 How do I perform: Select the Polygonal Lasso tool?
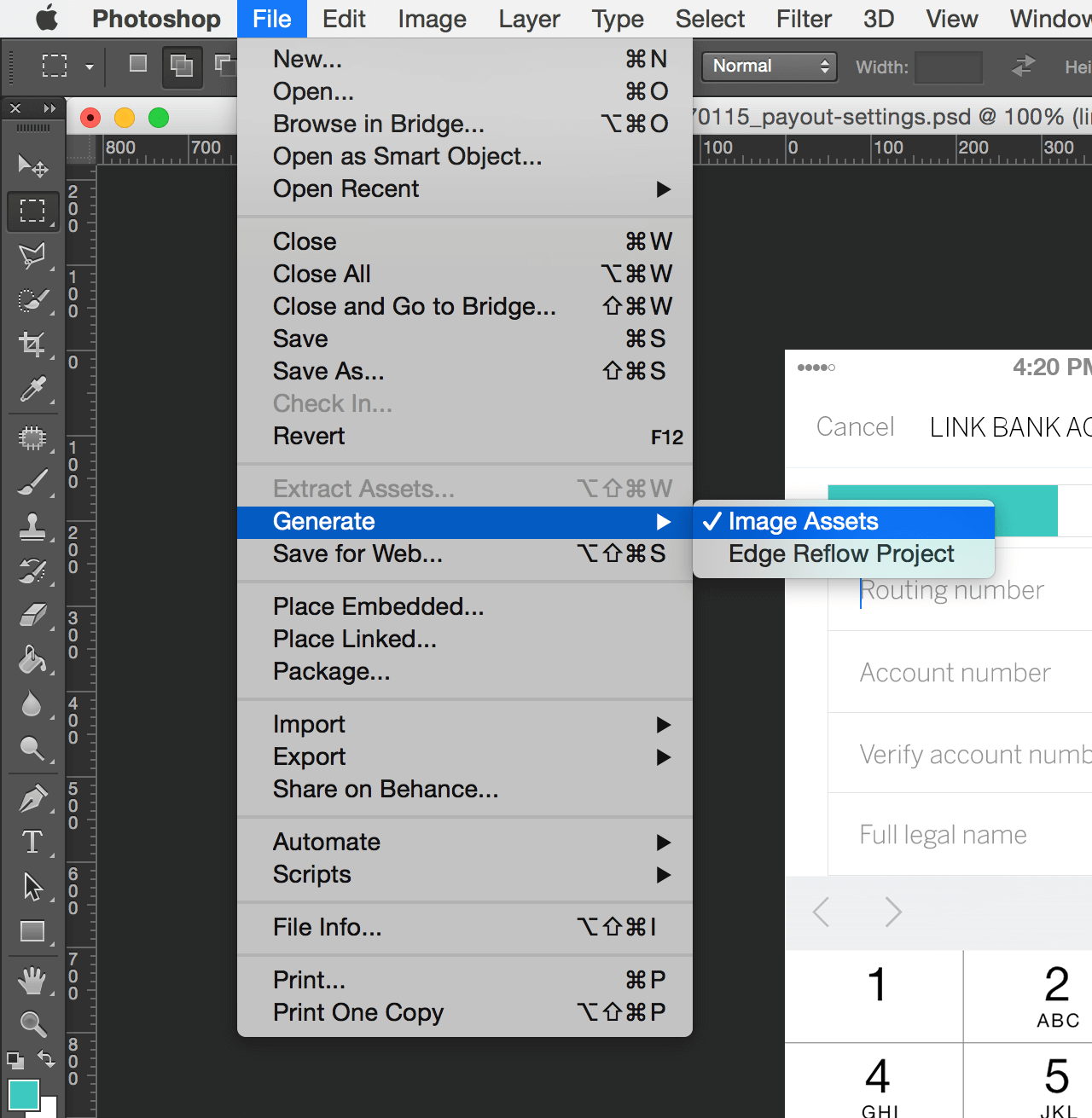point(32,255)
